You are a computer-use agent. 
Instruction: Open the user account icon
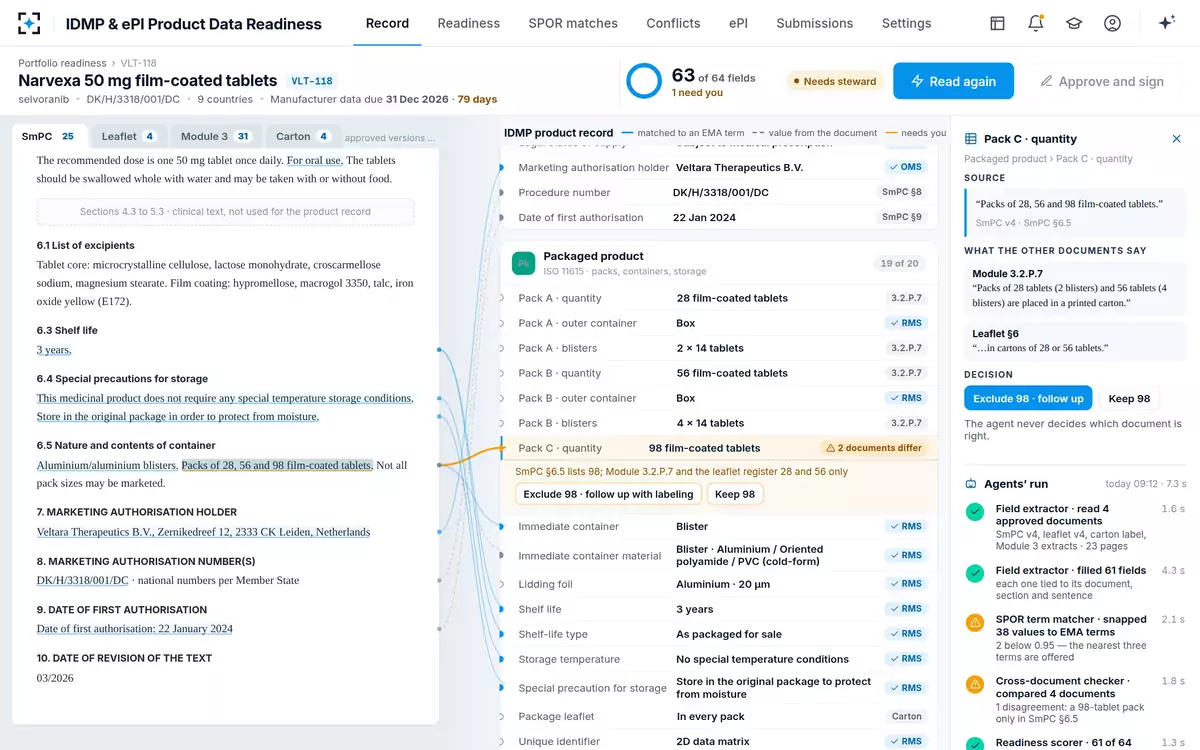click(x=1112, y=23)
